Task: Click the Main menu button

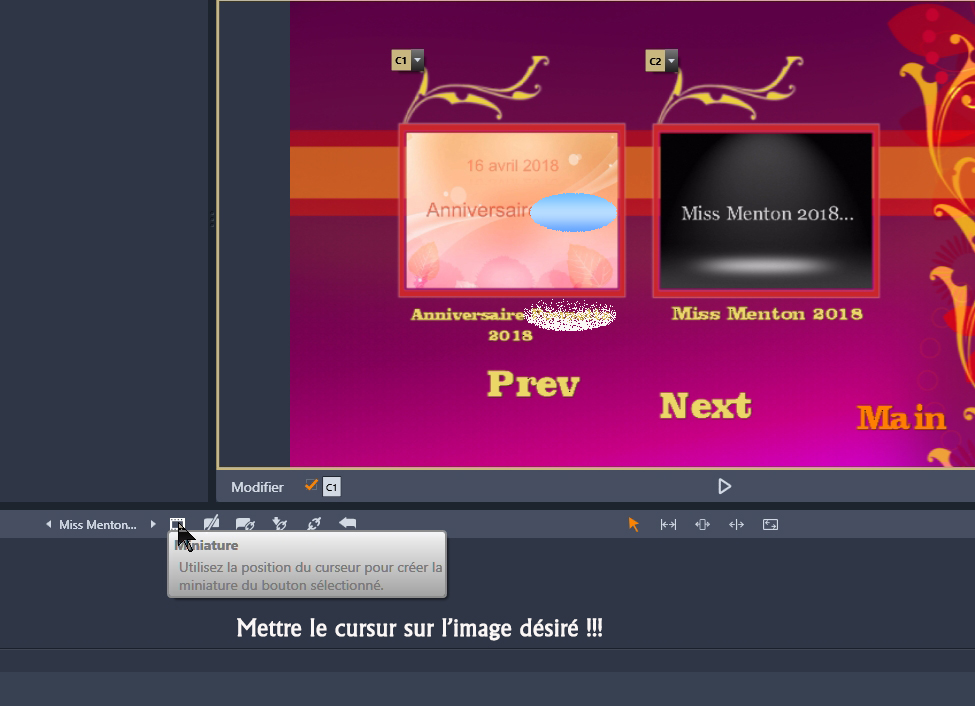Action: pos(902,417)
